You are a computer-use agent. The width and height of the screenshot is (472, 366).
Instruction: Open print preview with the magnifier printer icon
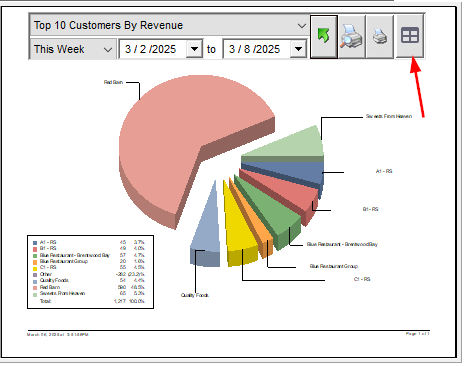pos(352,36)
